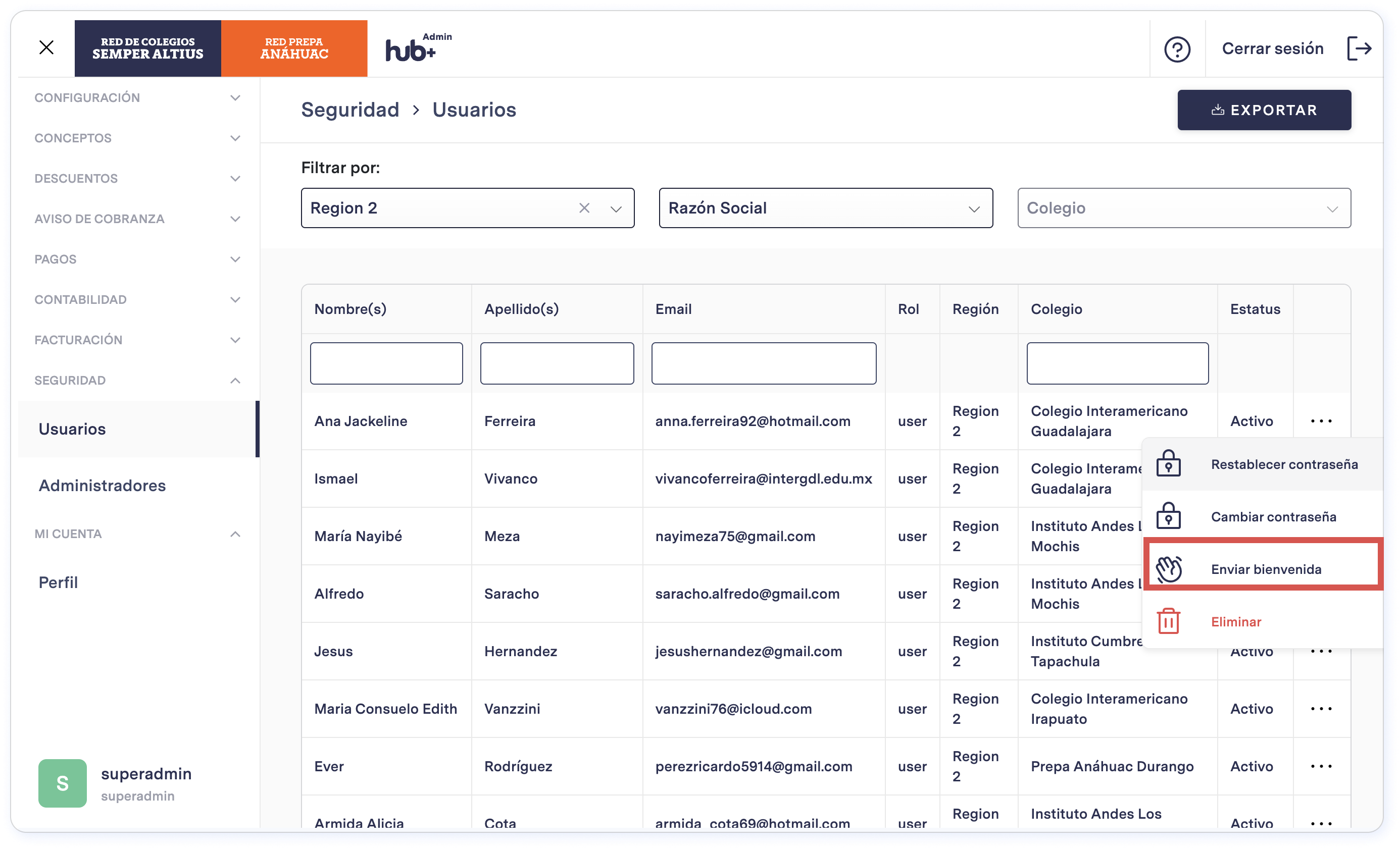Open the Razón Social dropdown
1400x849 pixels.
[x=826, y=208]
